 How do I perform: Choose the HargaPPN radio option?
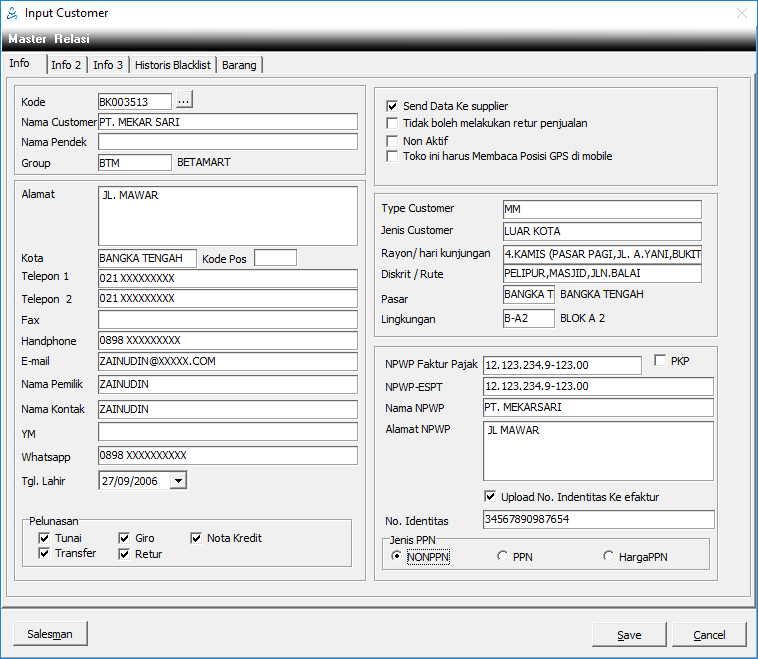pyautogui.click(x=608, y=557)
